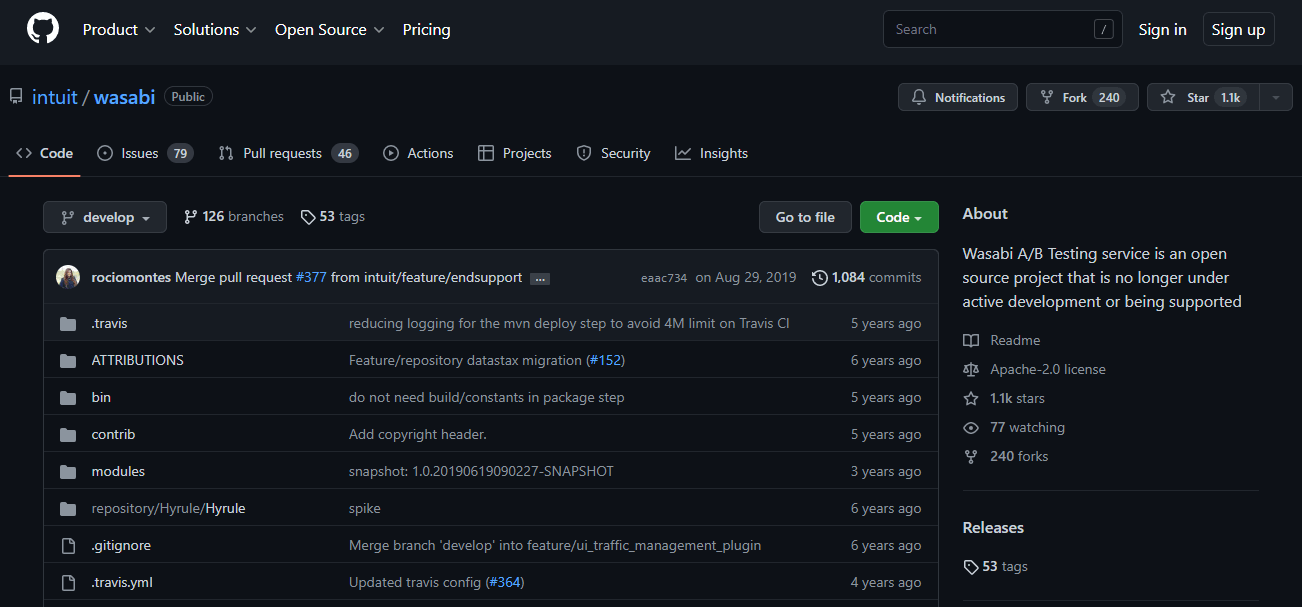The image size is (1302, 607).
Task: Click the tags icon next to 53 tags
Action: pos(308,217)
